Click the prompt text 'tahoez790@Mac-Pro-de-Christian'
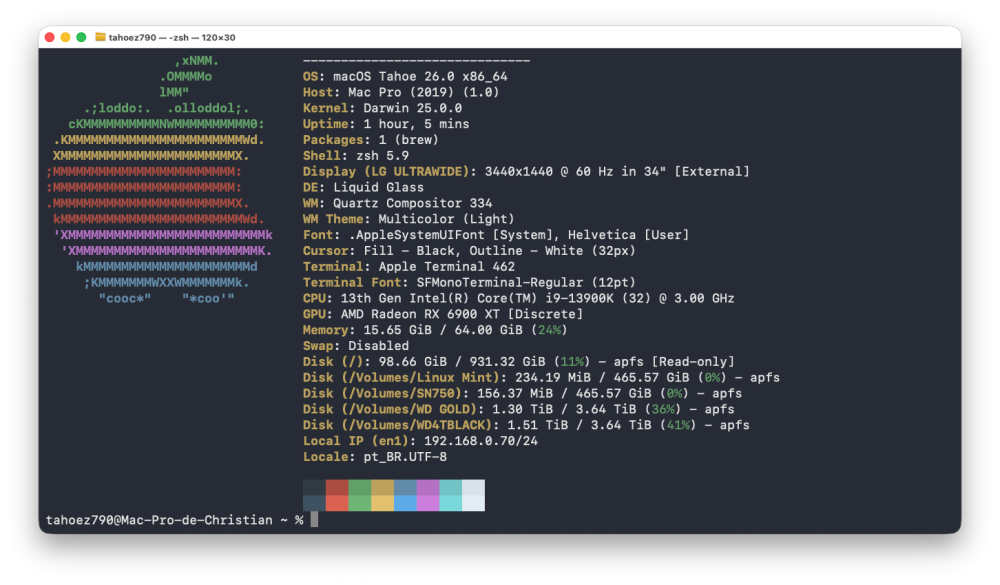Viewport: 1000px width, 585px height. coord(159,520)
